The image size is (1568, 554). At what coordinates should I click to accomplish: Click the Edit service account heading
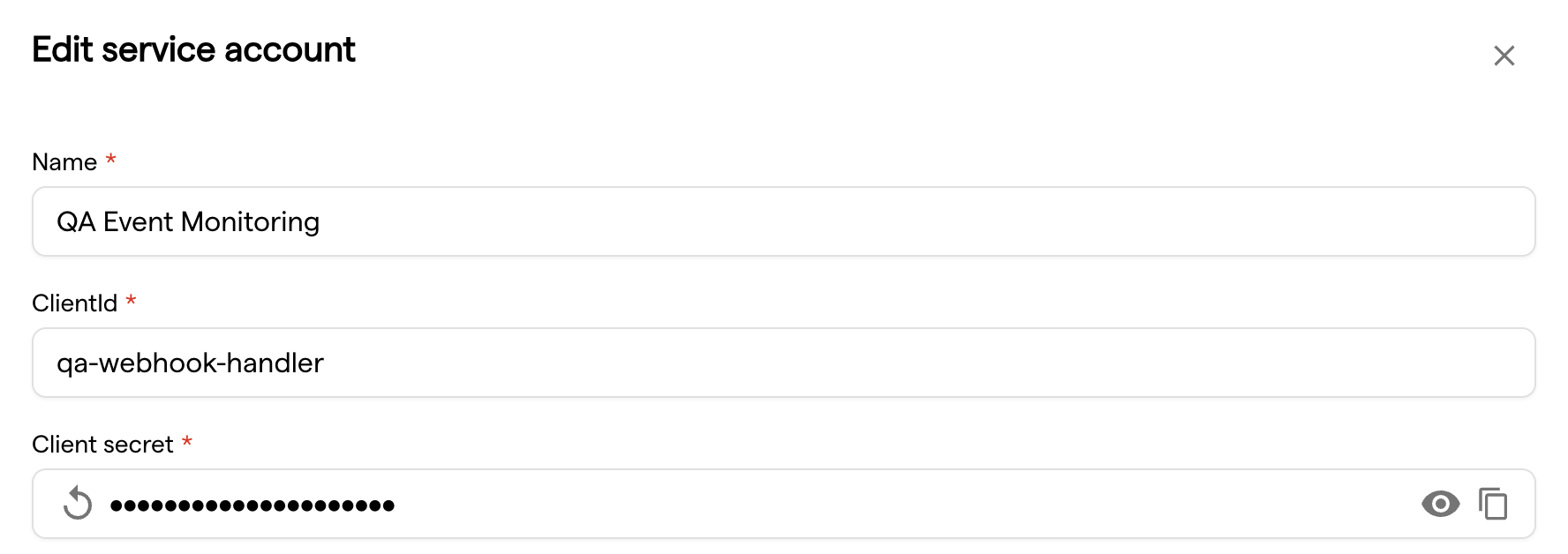coord(193,50)
